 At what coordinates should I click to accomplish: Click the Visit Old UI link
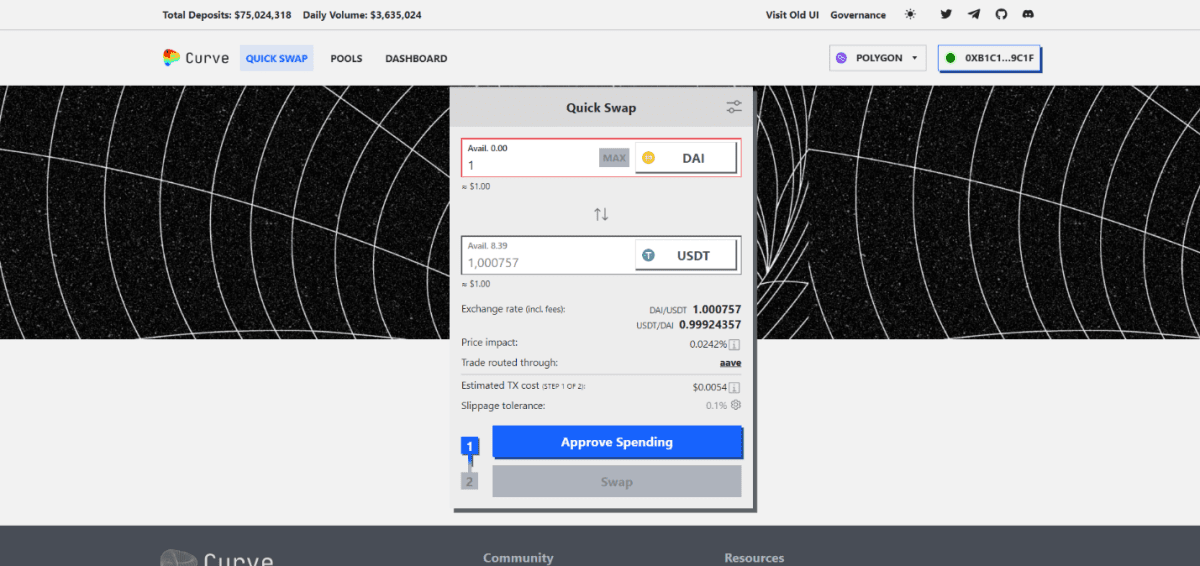pos(792,15)
